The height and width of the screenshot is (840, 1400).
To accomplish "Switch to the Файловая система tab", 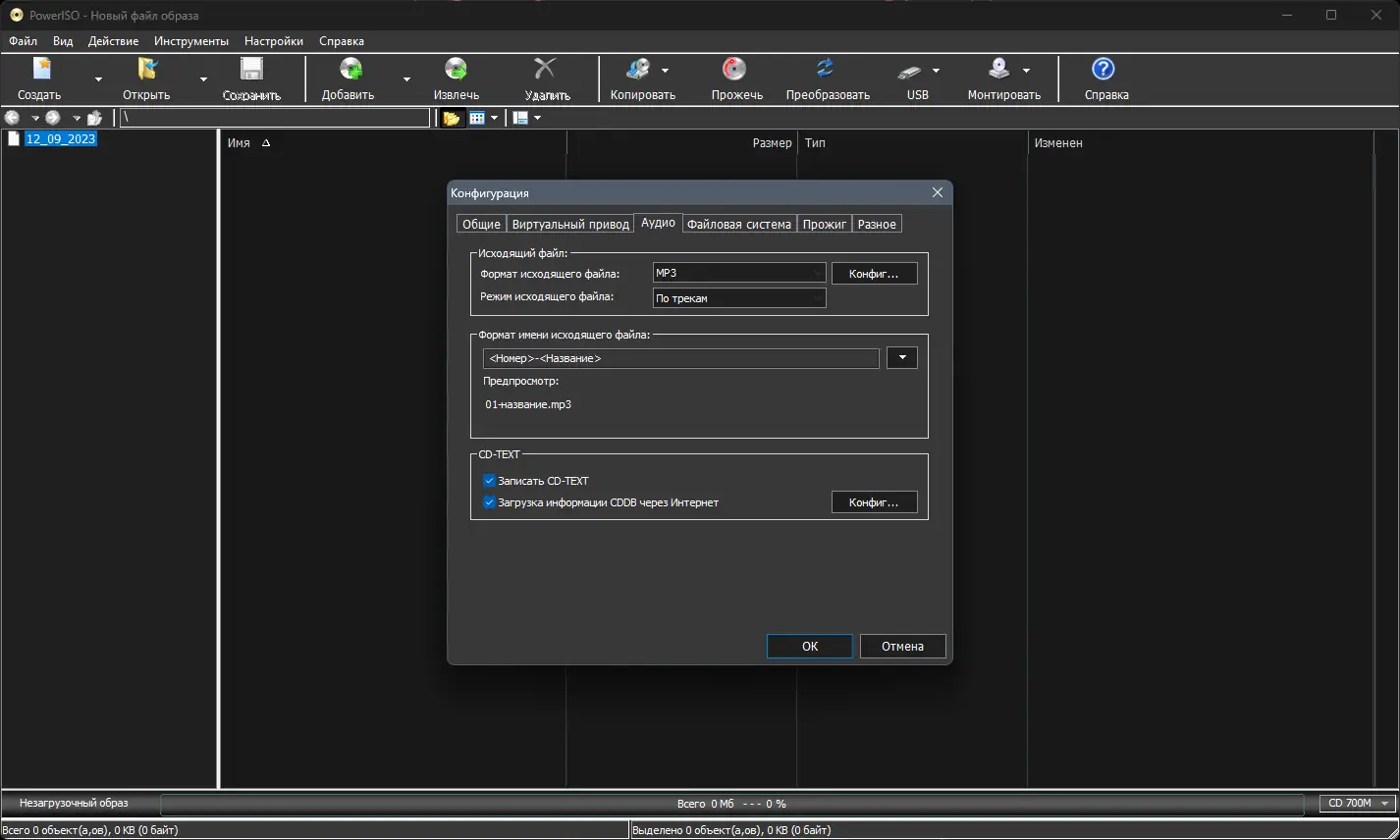I will click(x=739, y=224).
